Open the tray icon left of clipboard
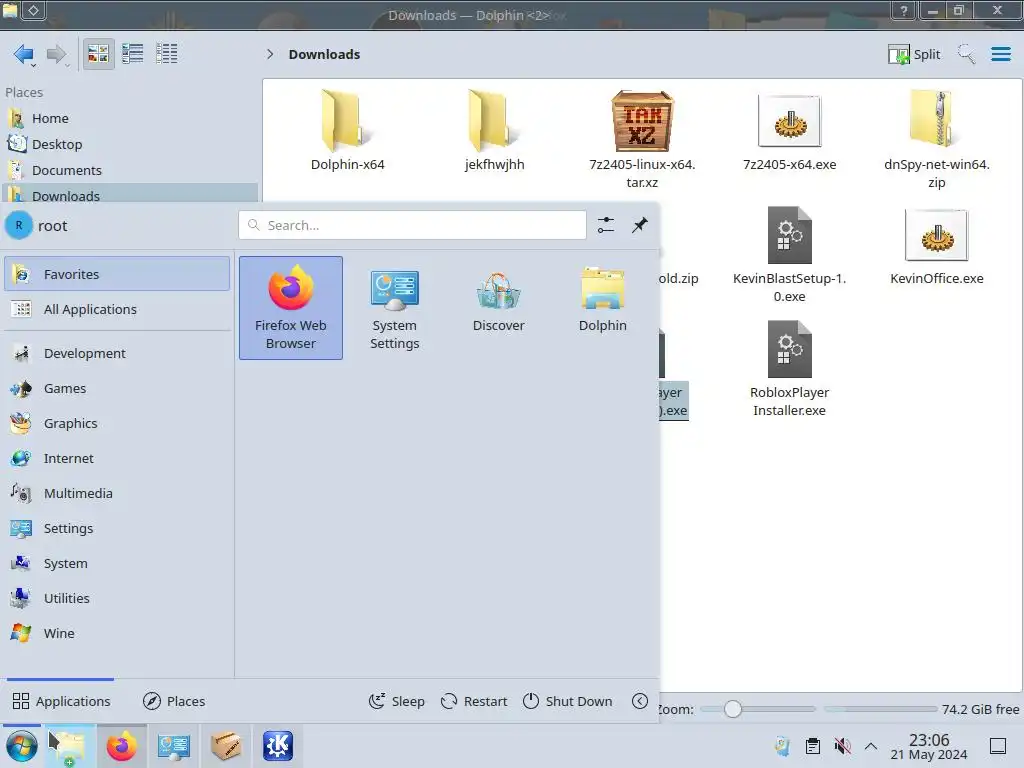 point(782,746)
